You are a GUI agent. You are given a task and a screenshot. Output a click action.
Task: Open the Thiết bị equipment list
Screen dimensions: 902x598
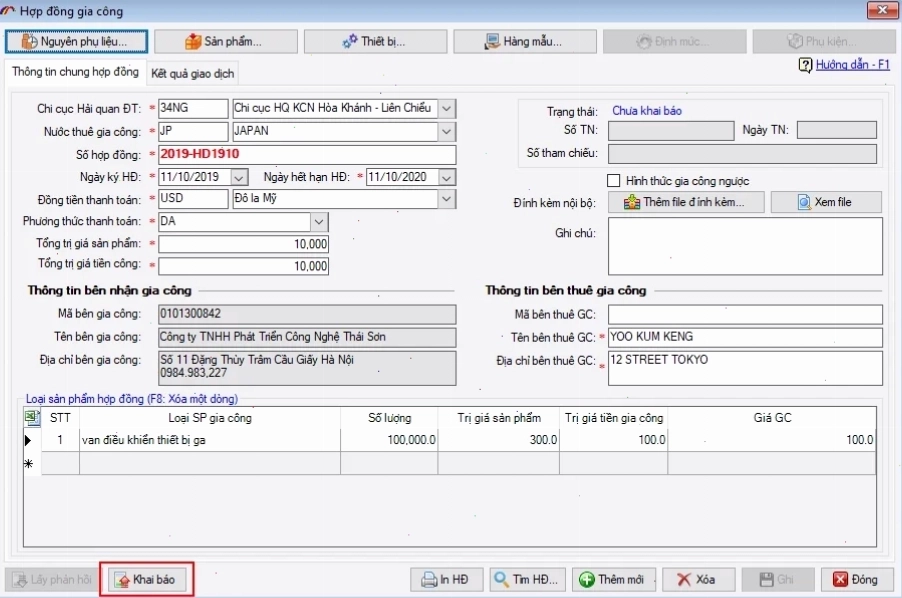(375, 41)
